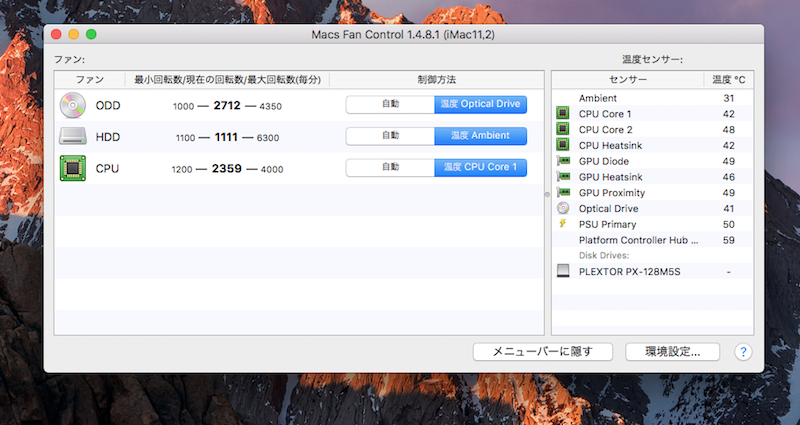Click the PSU Primary lightning icon

[x=562, y=225]
